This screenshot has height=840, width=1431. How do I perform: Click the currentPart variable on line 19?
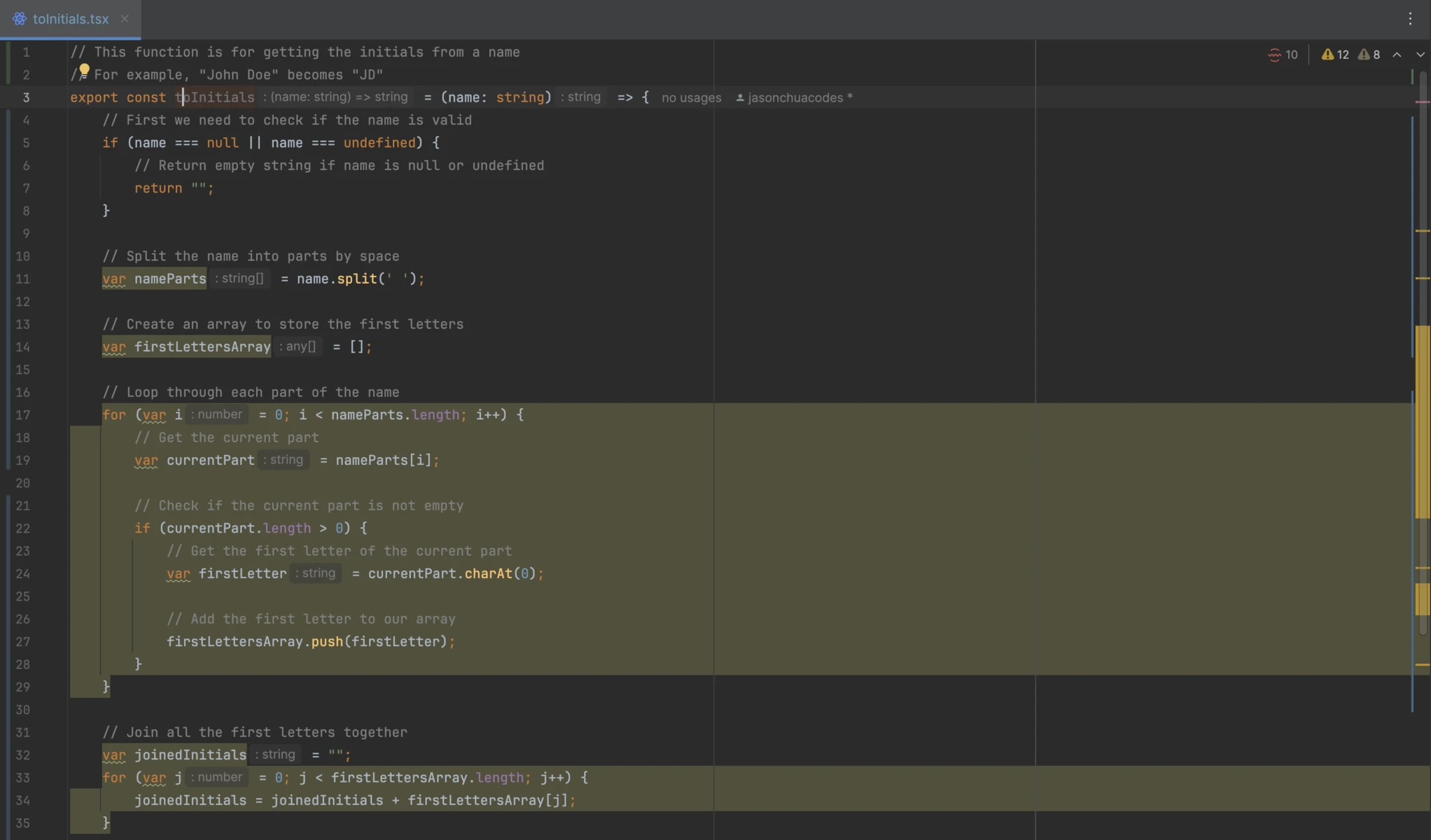[x=211, y=461]
